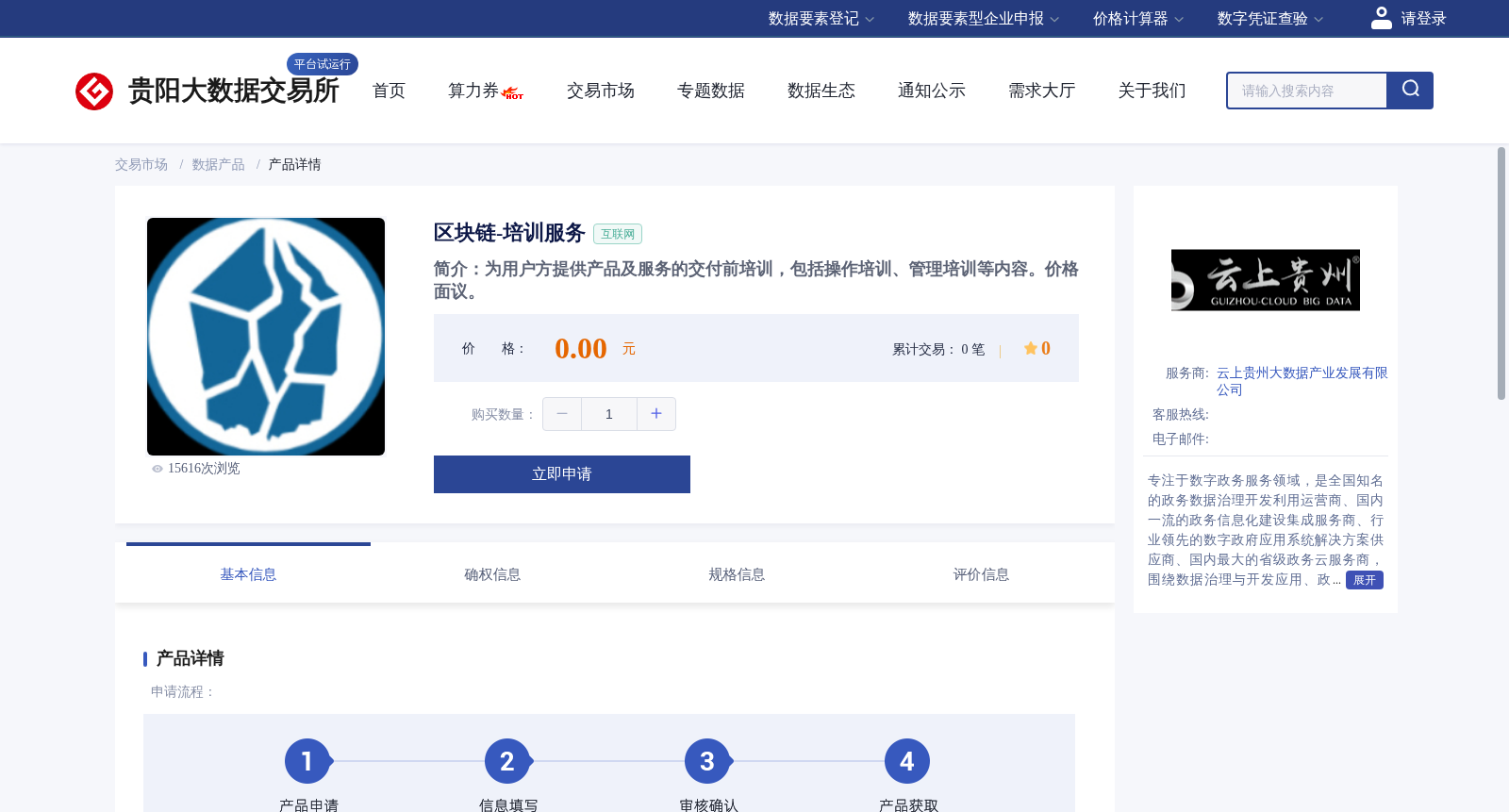Click the search magnifier button
Viewport: 1509px width, 812px height.
pos(1410,91)
